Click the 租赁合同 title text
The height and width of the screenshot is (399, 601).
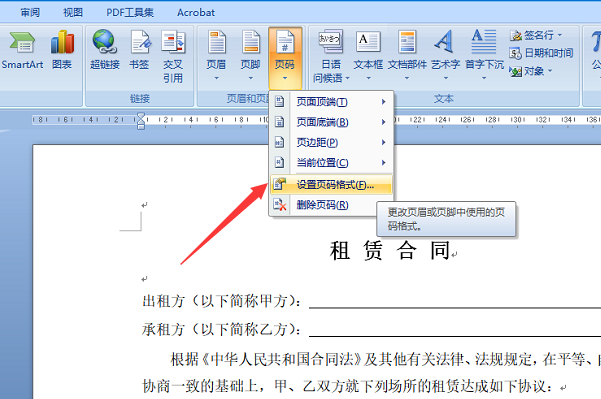(x=389, y=251)
